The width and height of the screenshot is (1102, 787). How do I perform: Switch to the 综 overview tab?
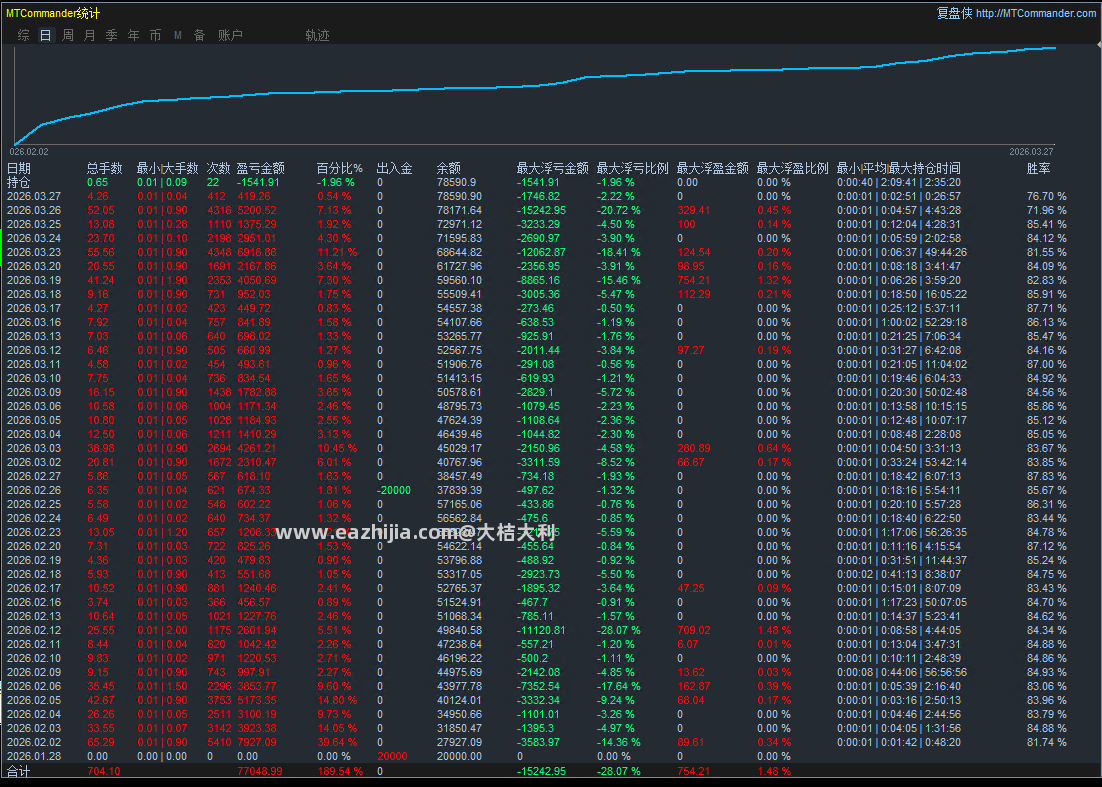24,35
